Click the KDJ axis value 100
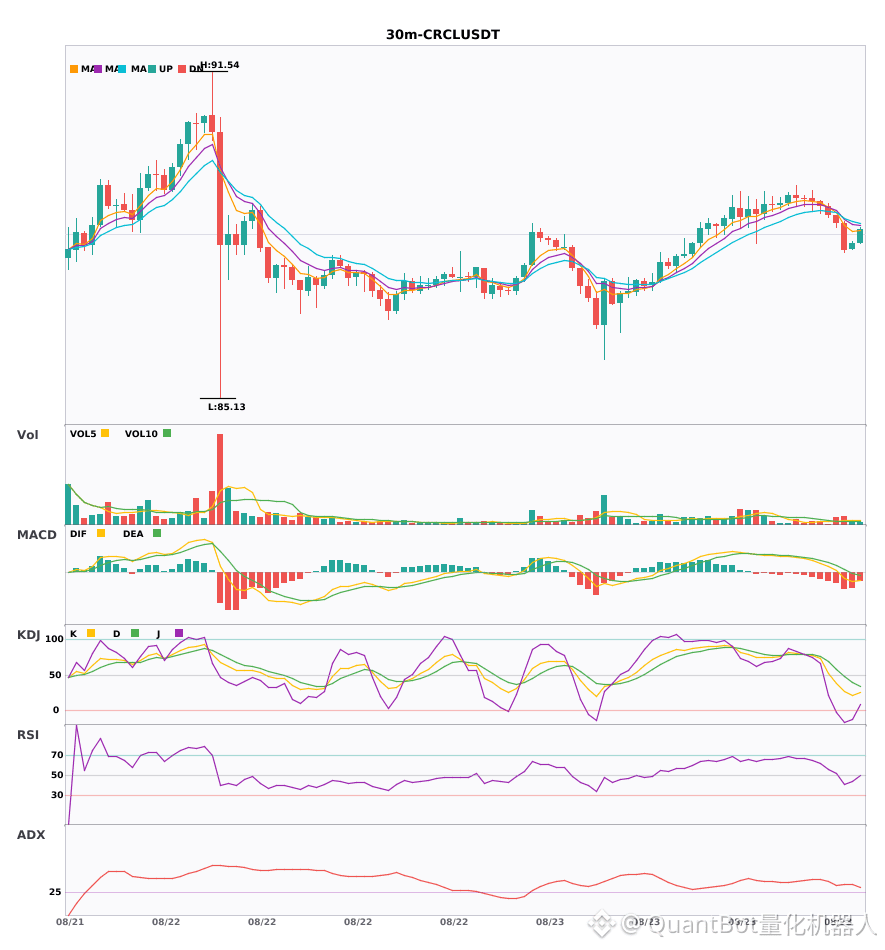Viewport: 885px width, 950px height. tap(54, 639)
